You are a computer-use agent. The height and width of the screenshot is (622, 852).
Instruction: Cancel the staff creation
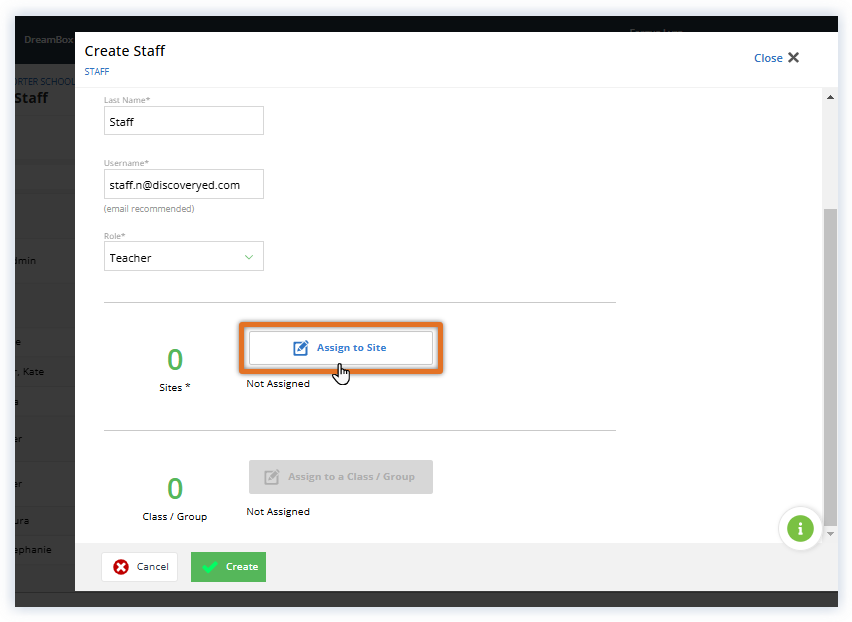(x=140, y=567)
